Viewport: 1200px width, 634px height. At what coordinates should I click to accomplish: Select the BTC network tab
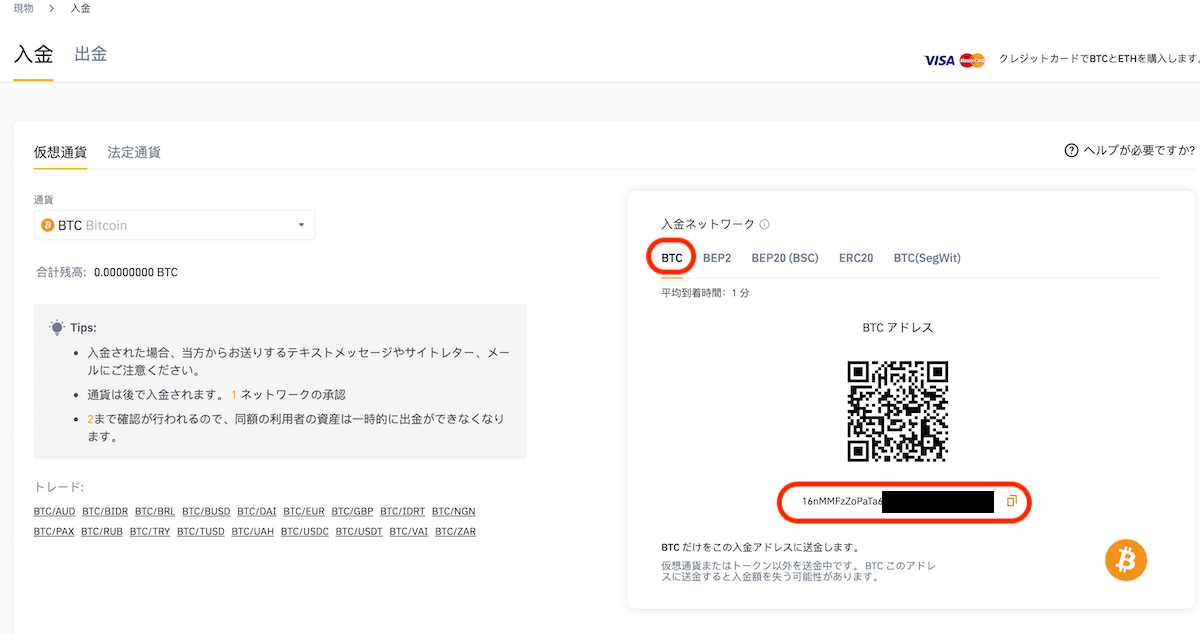click(672, 258)
